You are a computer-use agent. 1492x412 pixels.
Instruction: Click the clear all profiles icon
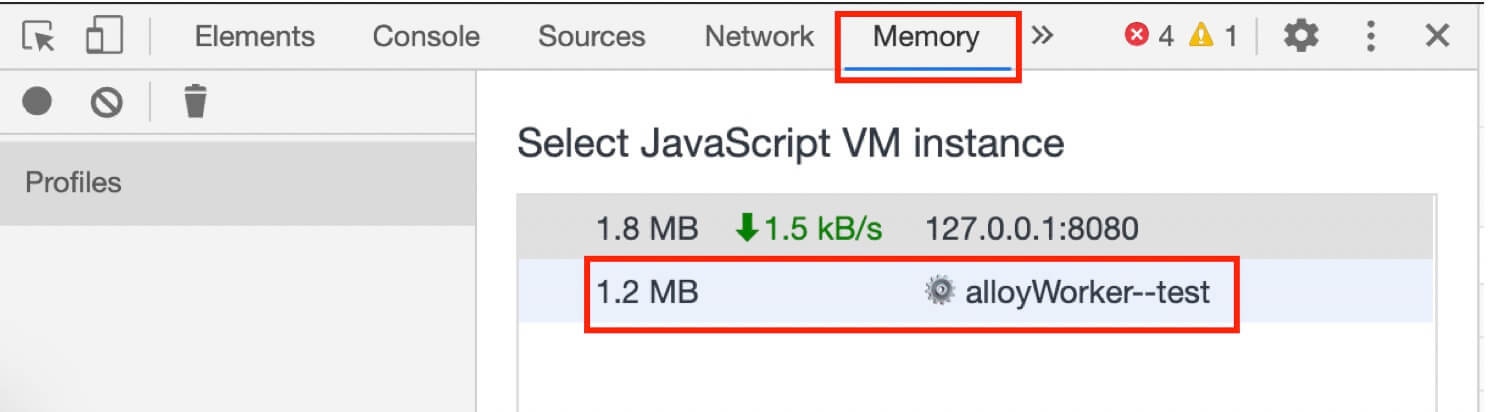[106, 102]
